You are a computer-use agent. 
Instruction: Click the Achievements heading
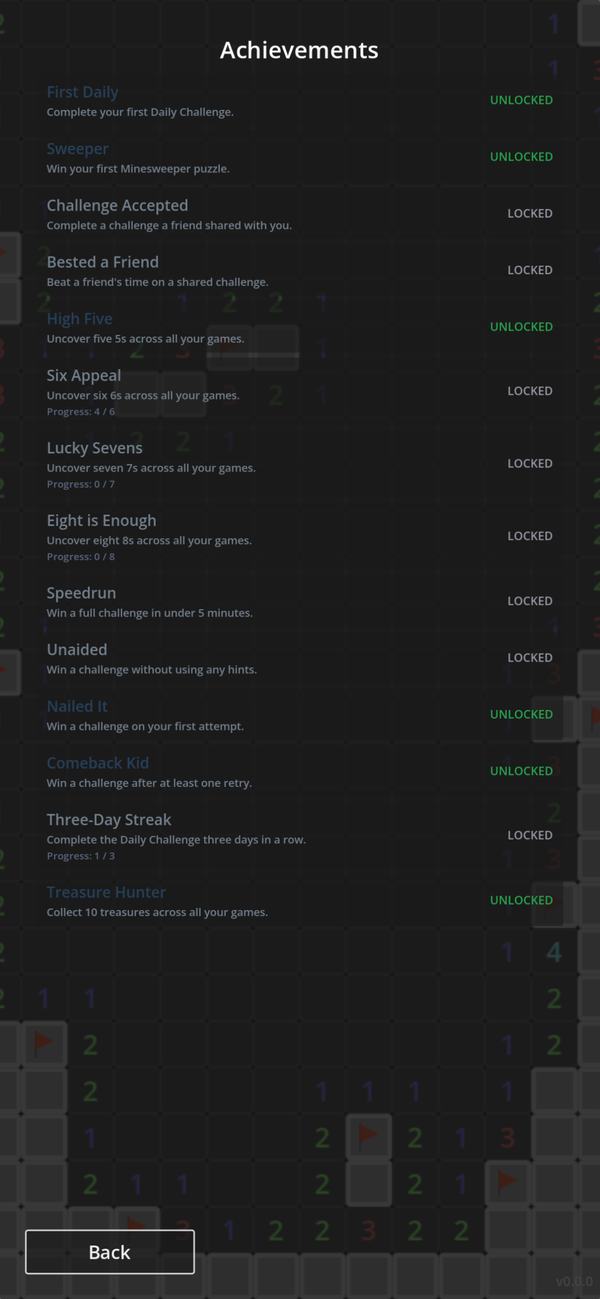click(x=299, y=50)
